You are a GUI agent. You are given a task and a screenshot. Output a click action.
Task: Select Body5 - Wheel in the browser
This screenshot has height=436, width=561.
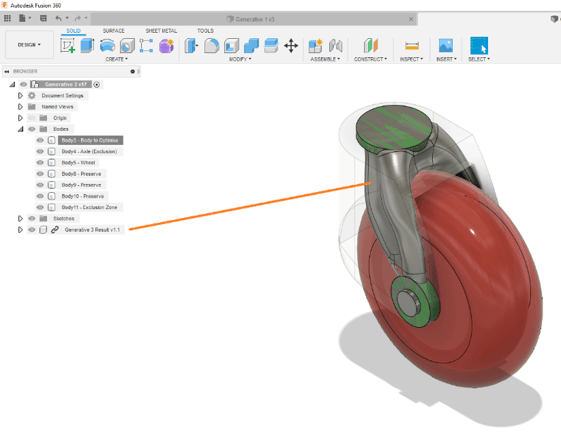(78, 162)
